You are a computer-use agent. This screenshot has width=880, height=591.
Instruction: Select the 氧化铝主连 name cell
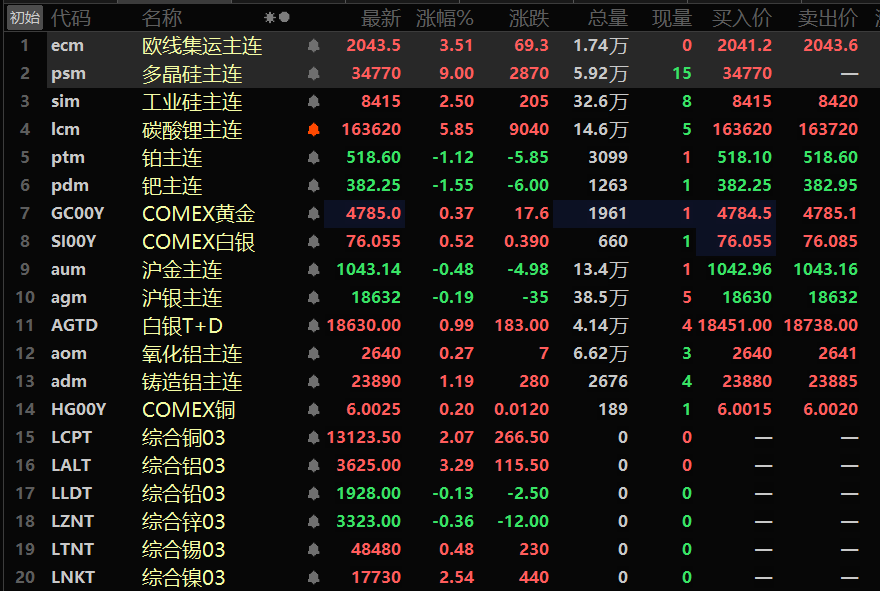(192, 354)
